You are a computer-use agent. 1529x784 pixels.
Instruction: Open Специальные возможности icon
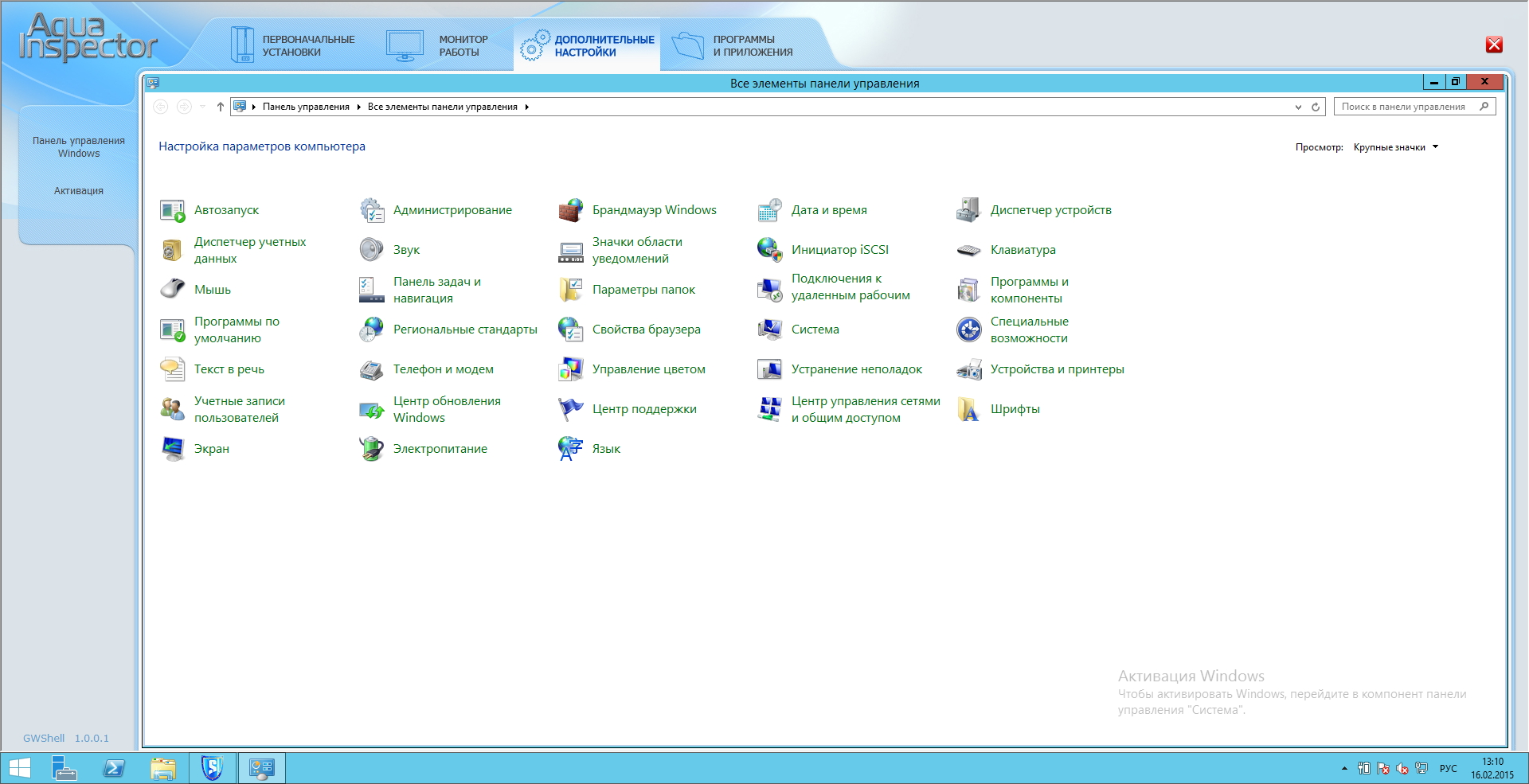click(x=968, y=330)
